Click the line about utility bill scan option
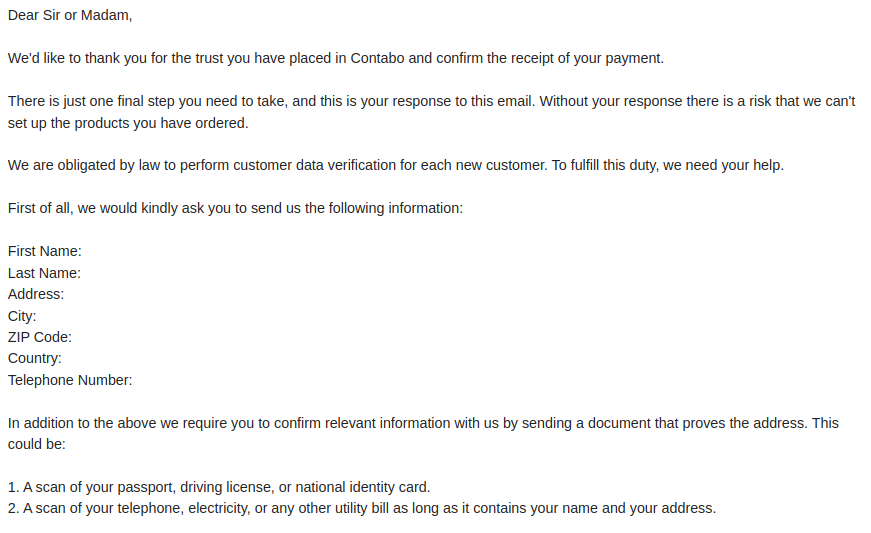The height and width of the screenshot is (533, 871). coord(362,509)
